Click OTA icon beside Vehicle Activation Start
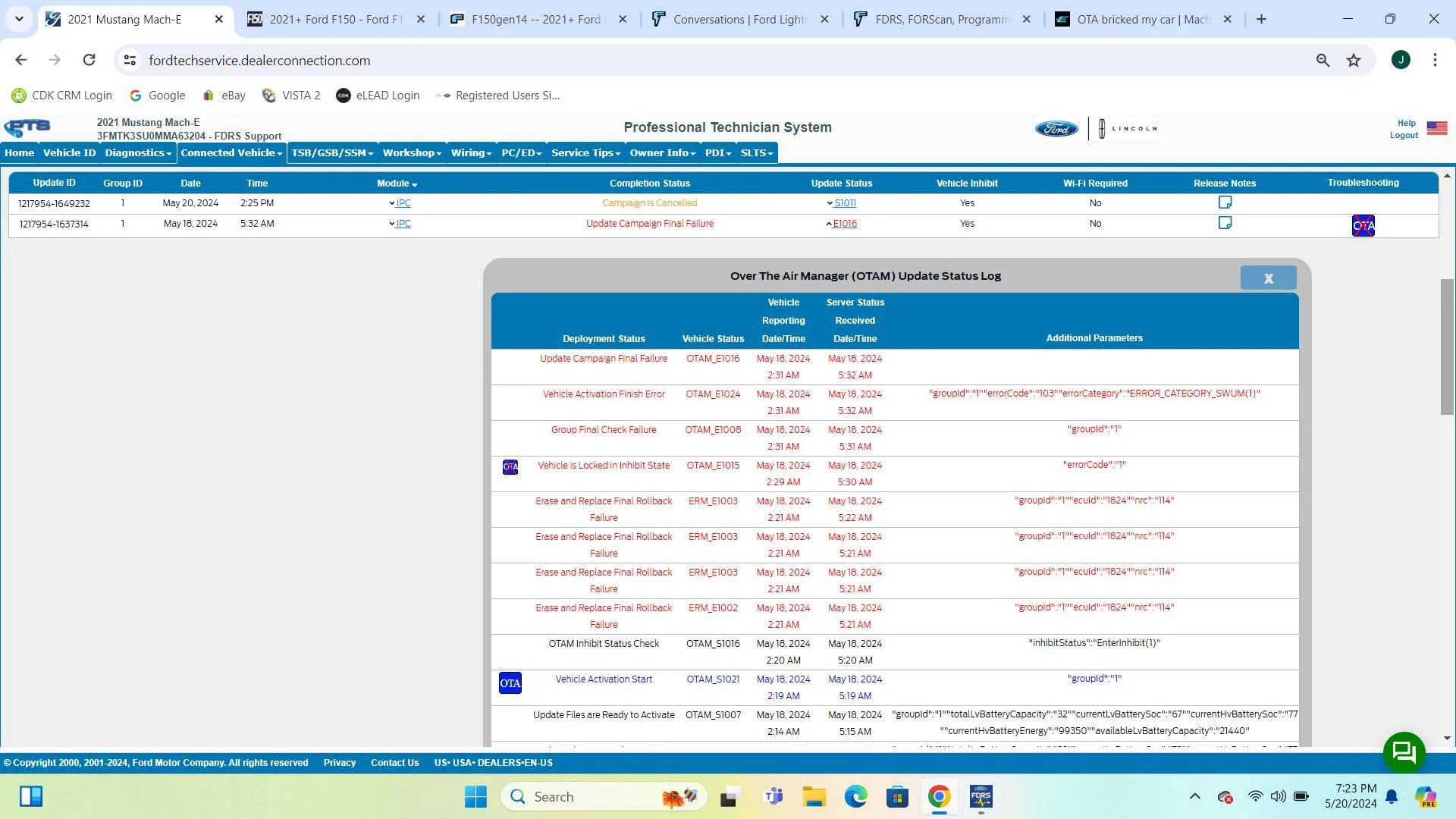 click(x=510, y=683)
